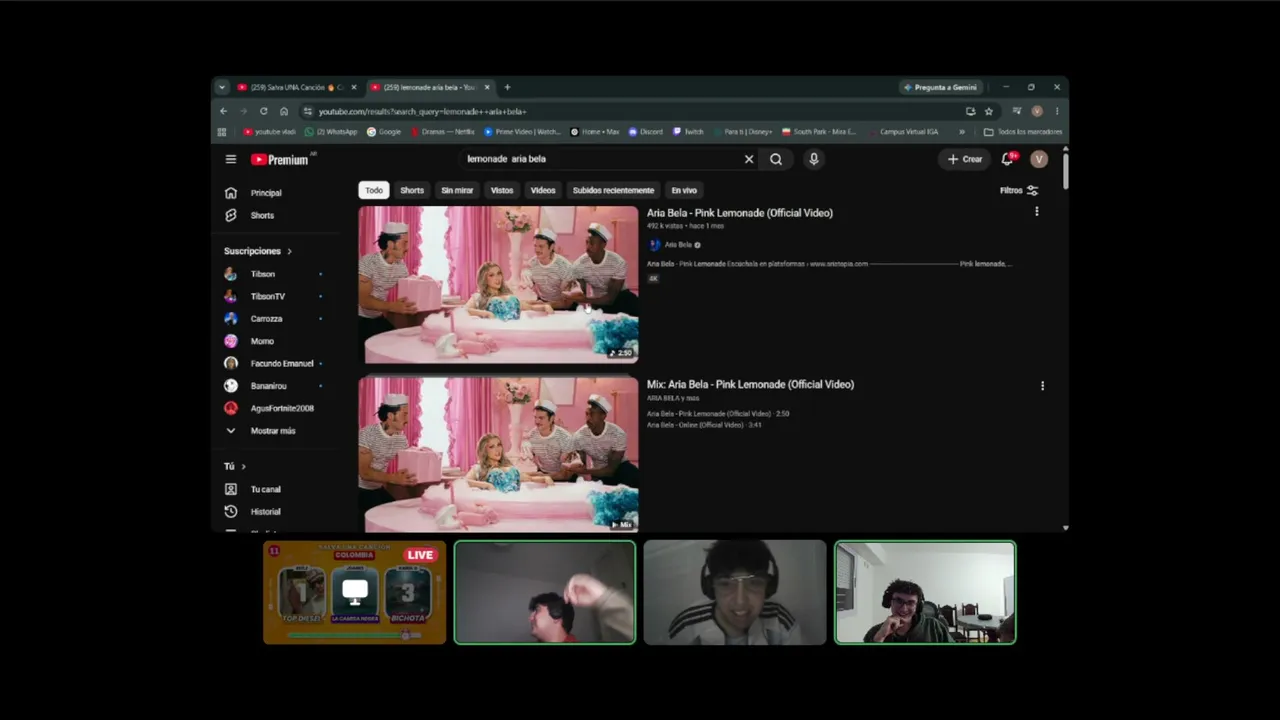The width and height of the screenshot is (1280, 720).
Task: Expand the Tú section chevron
Action: click(243, 466)
